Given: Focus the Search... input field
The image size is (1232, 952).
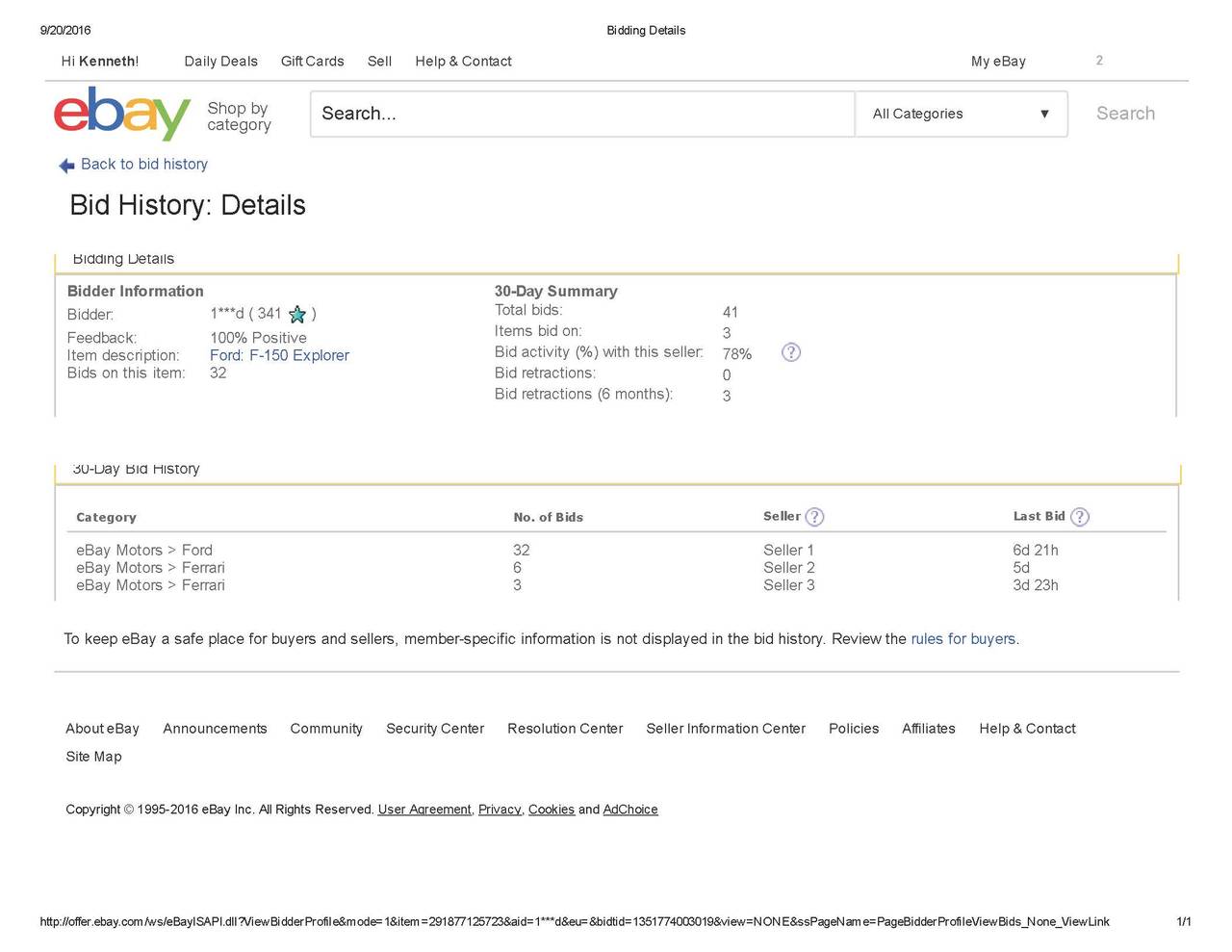Looking at the screenshot, I should coord(582,114).
